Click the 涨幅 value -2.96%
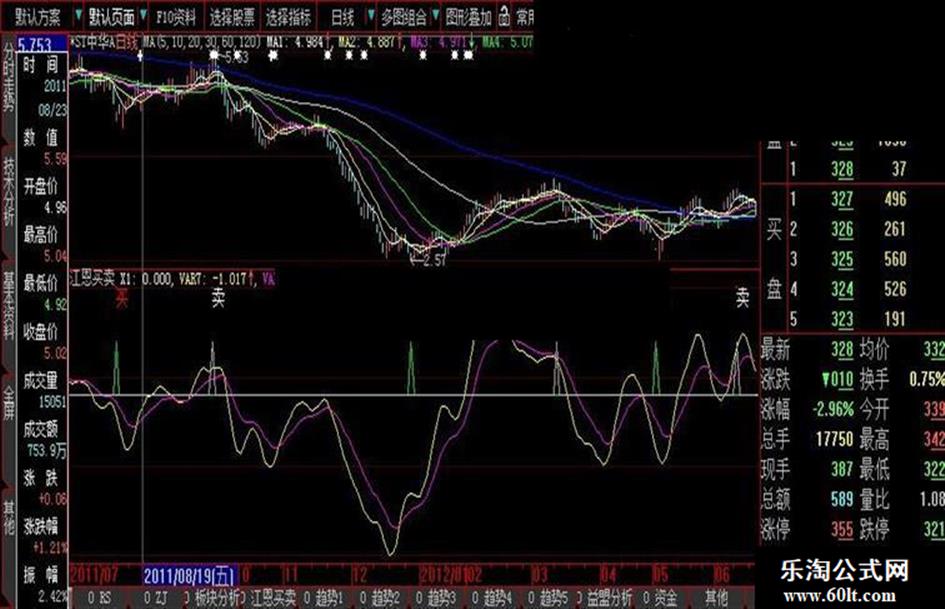 (x=834, y=410)
